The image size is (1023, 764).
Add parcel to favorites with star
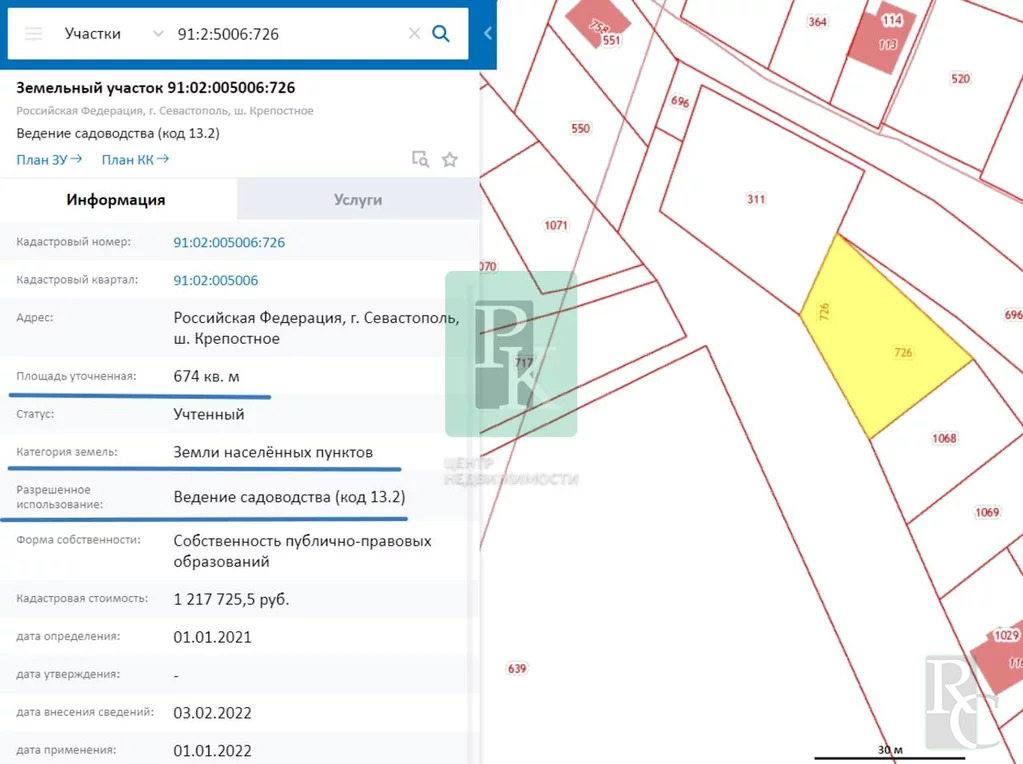(x=450, y=159)
